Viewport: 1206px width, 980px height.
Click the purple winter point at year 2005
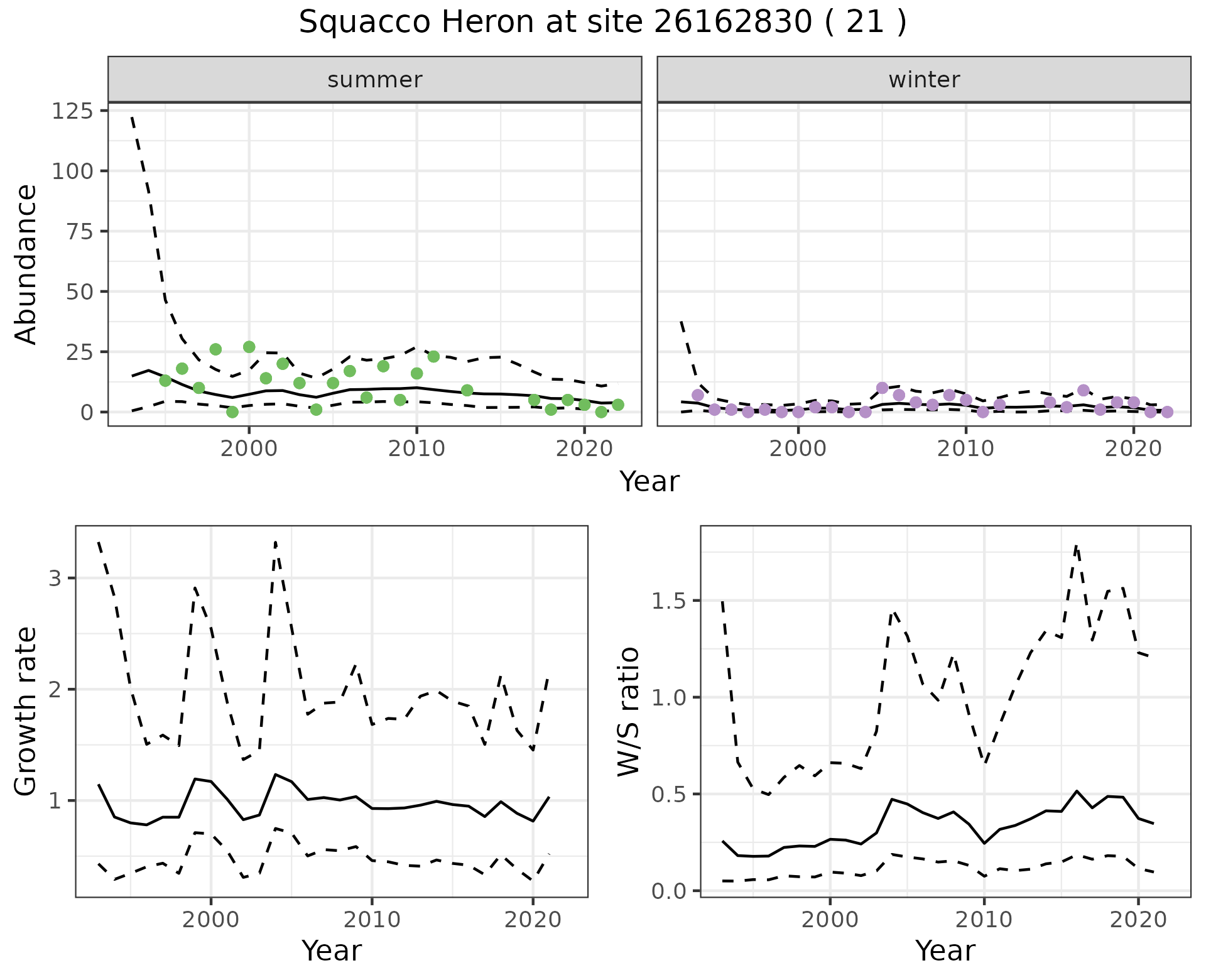[882, 388]
